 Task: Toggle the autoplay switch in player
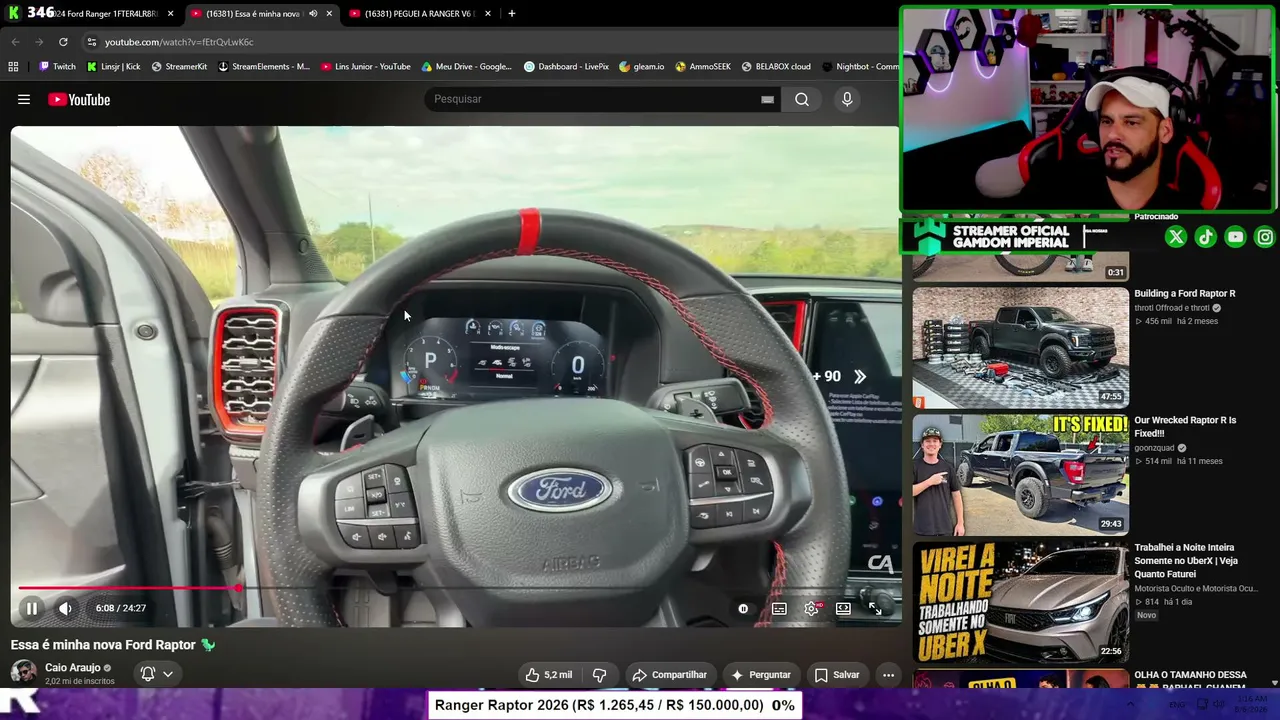click(x=743, y=608)
